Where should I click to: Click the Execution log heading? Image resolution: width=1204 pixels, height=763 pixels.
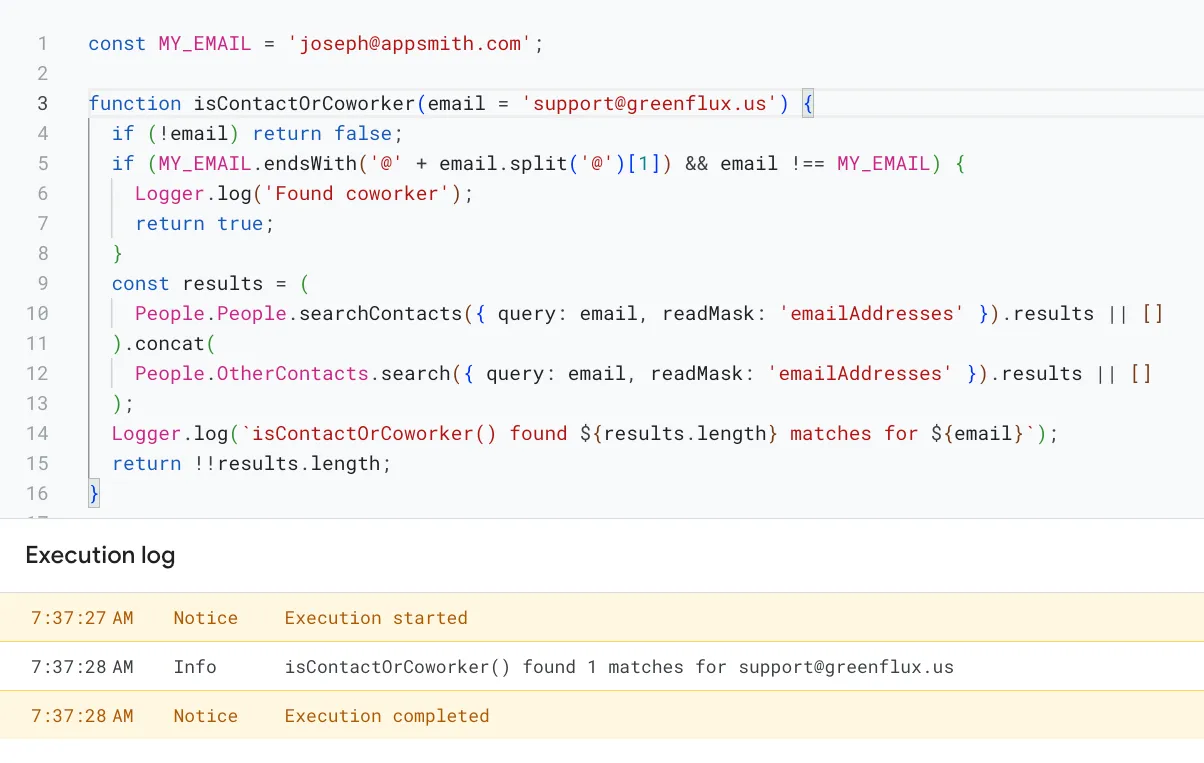100,556
